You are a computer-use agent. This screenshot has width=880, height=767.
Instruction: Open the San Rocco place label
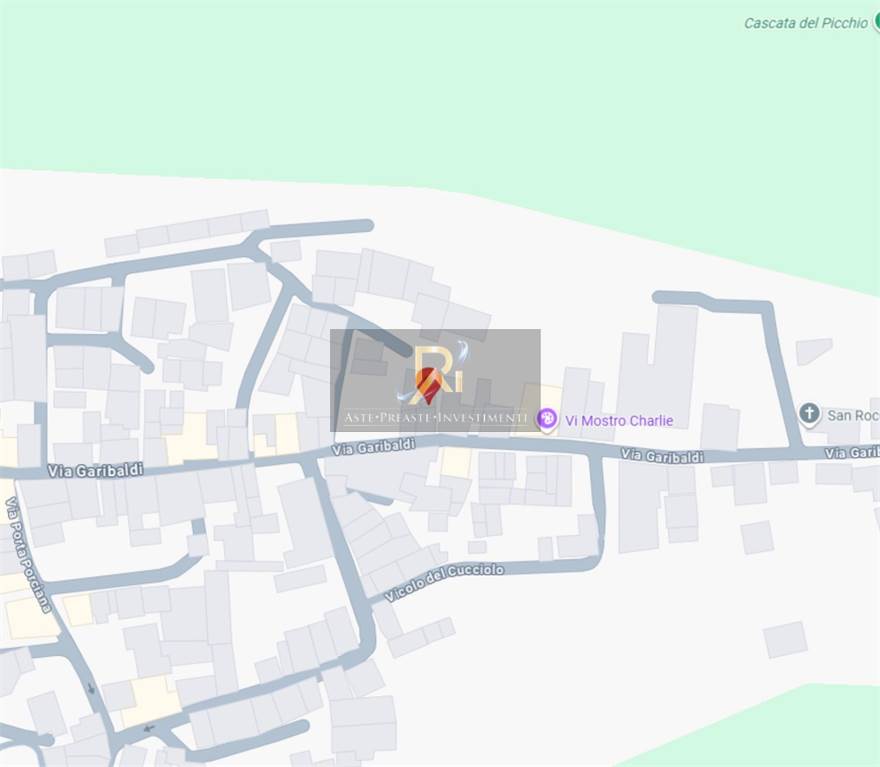(x=853, y=415)
